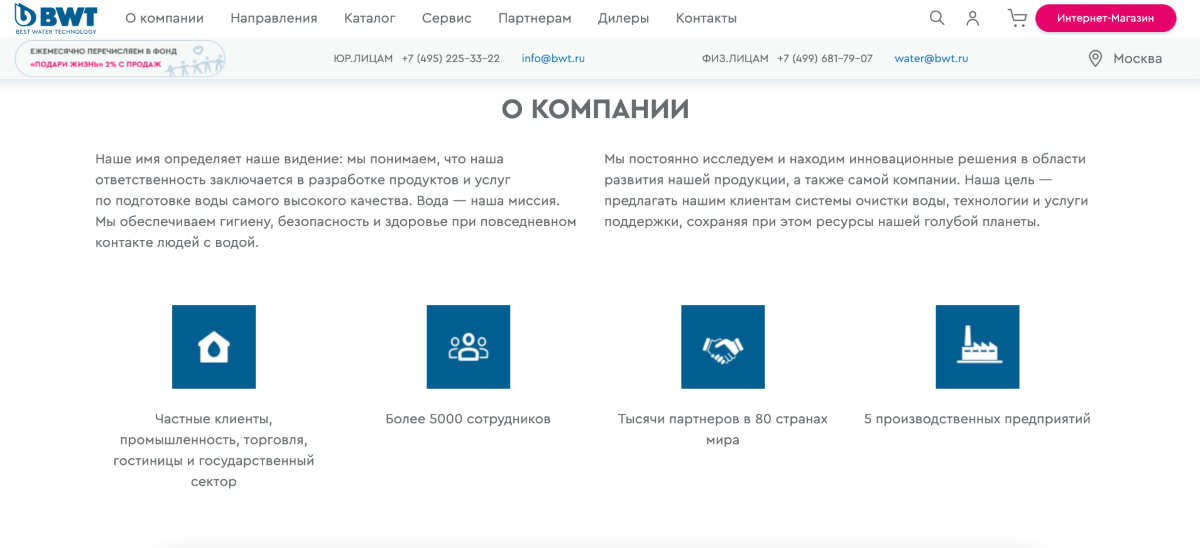Click the location pin icon

pyautogui.click(x=1095, y=59)
